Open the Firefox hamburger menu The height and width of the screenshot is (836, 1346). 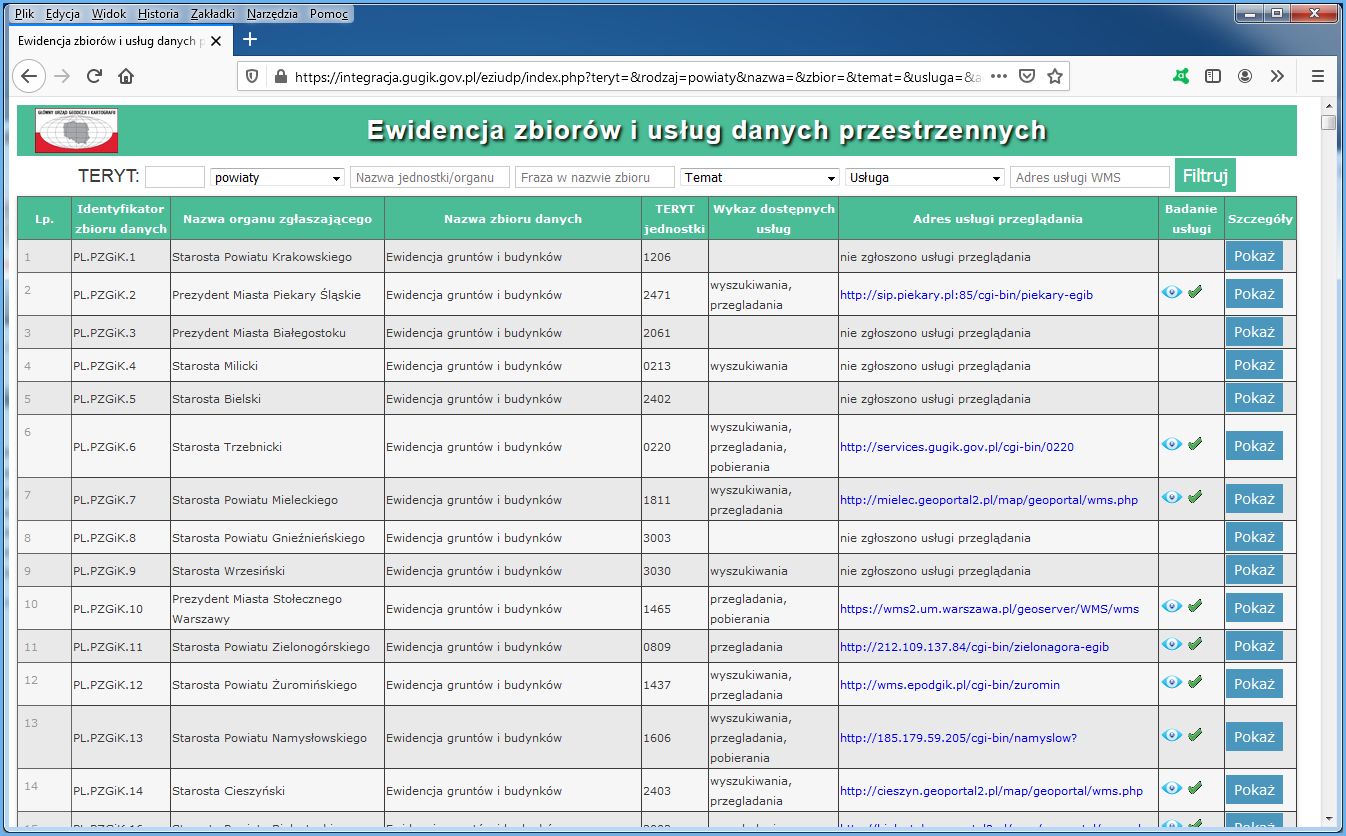tap(1318, 76)
